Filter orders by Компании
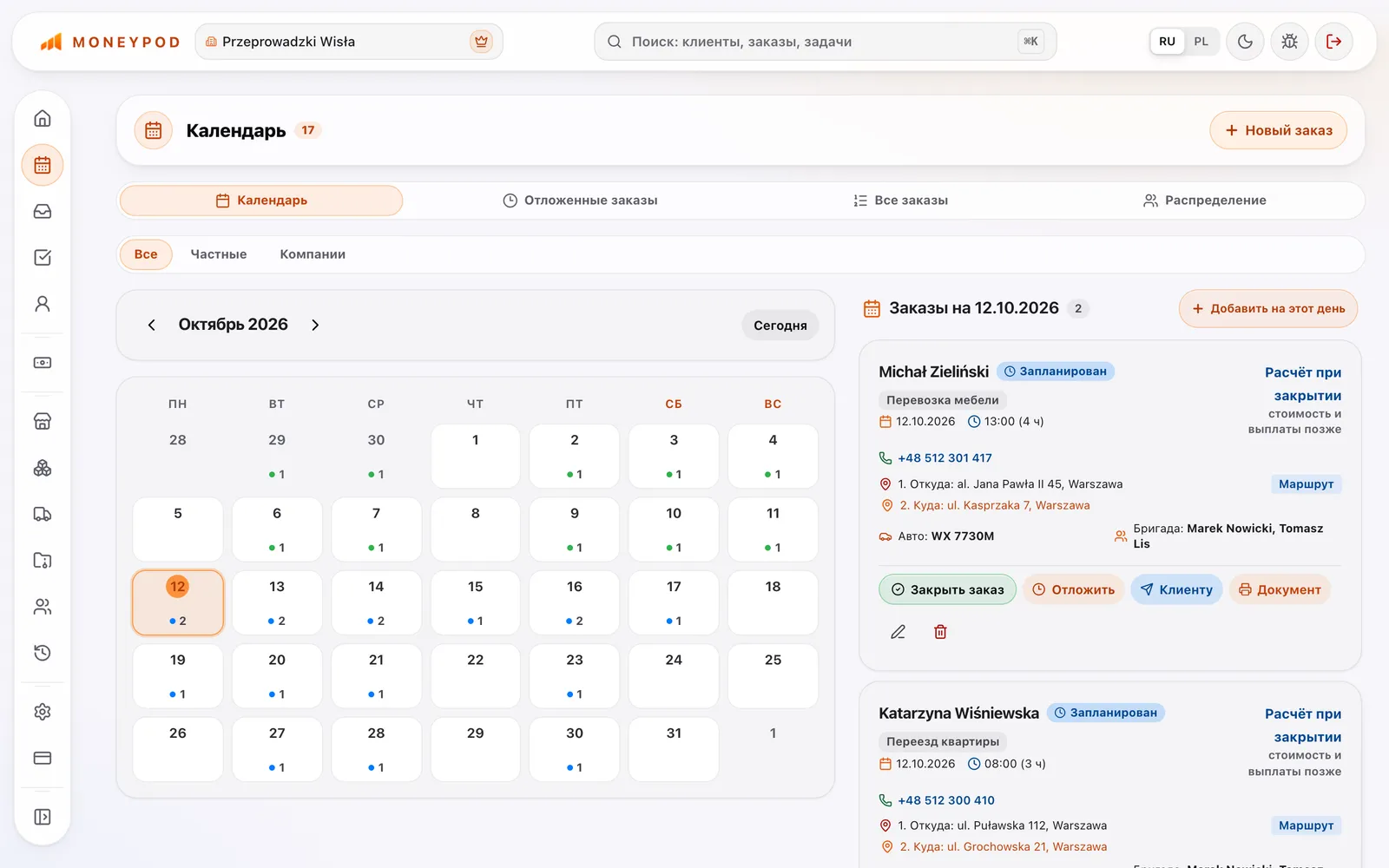The height and width of the screenshot is (868, 1389). [313, 254]
